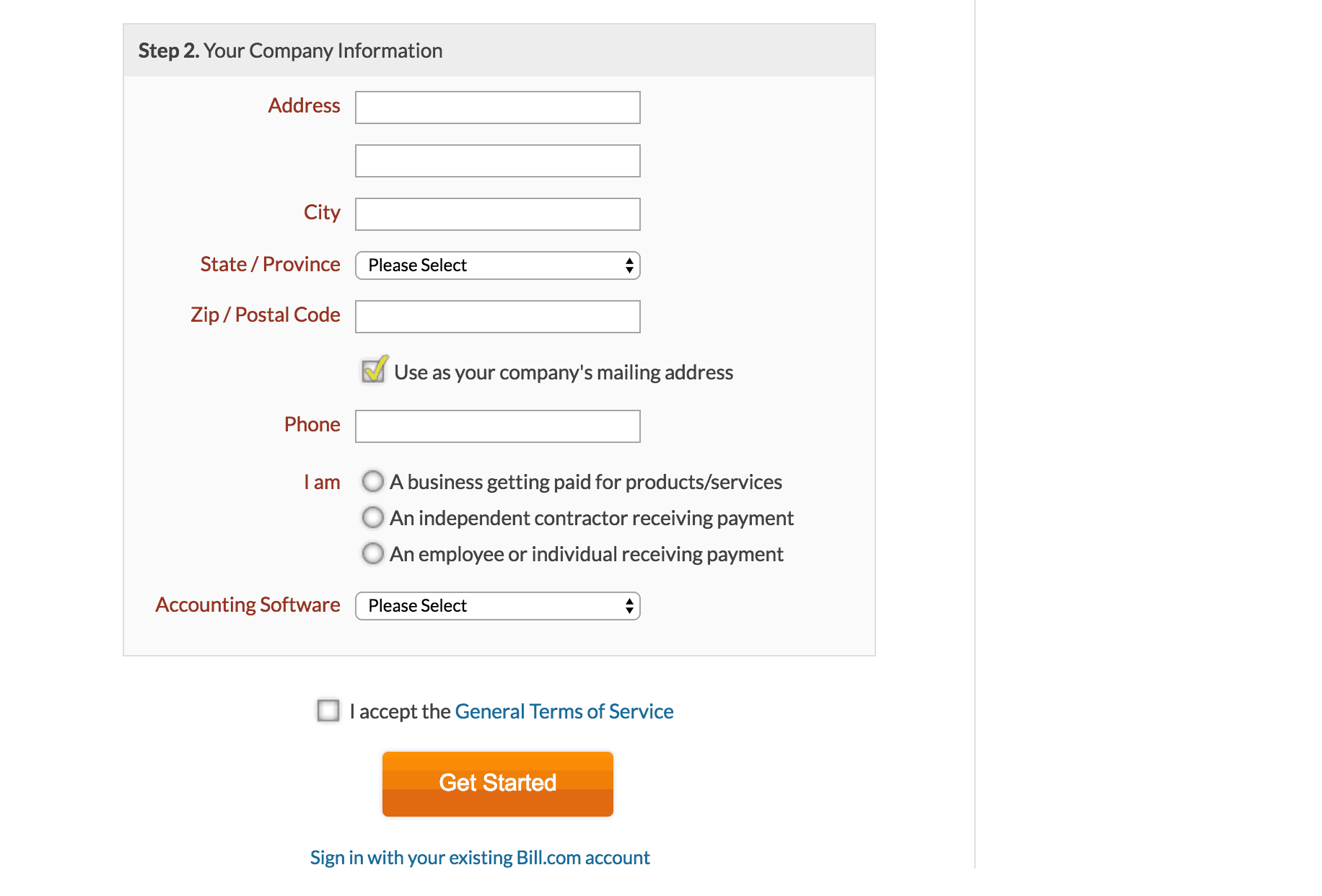Open the General Terms of Service link
This screenshot has height=896, width=1322.
click(x=564, y=711)
